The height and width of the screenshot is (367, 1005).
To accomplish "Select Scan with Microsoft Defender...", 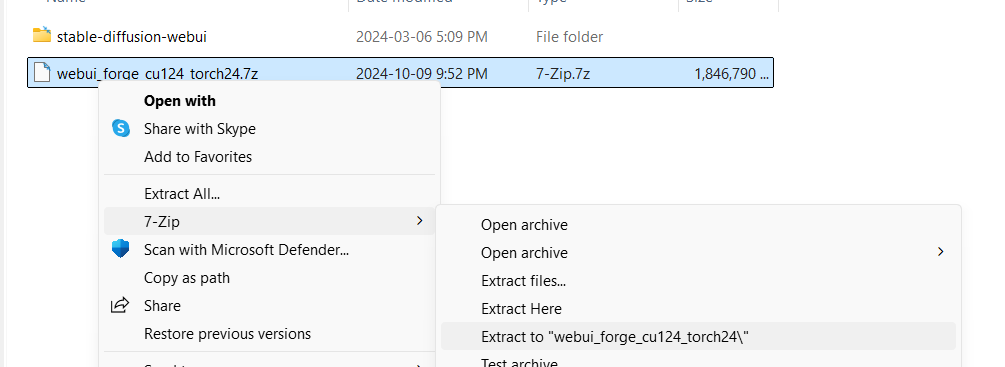I will tap(247, 249).
